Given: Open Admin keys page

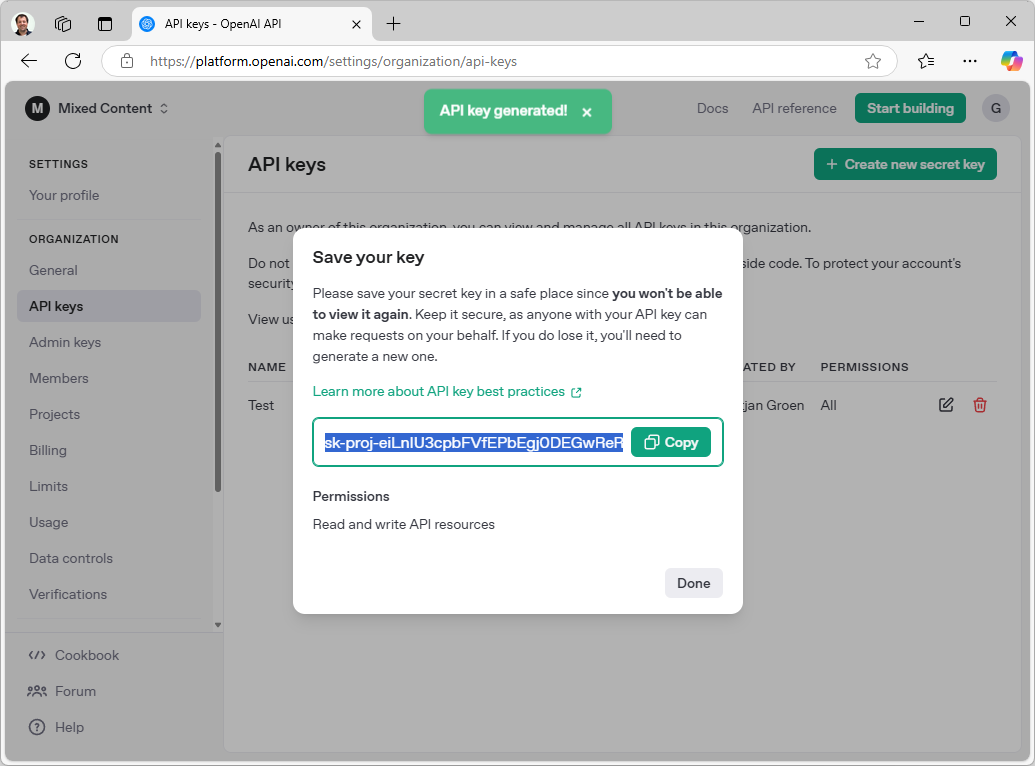Looking at the screenshot, I should point(65,342).
